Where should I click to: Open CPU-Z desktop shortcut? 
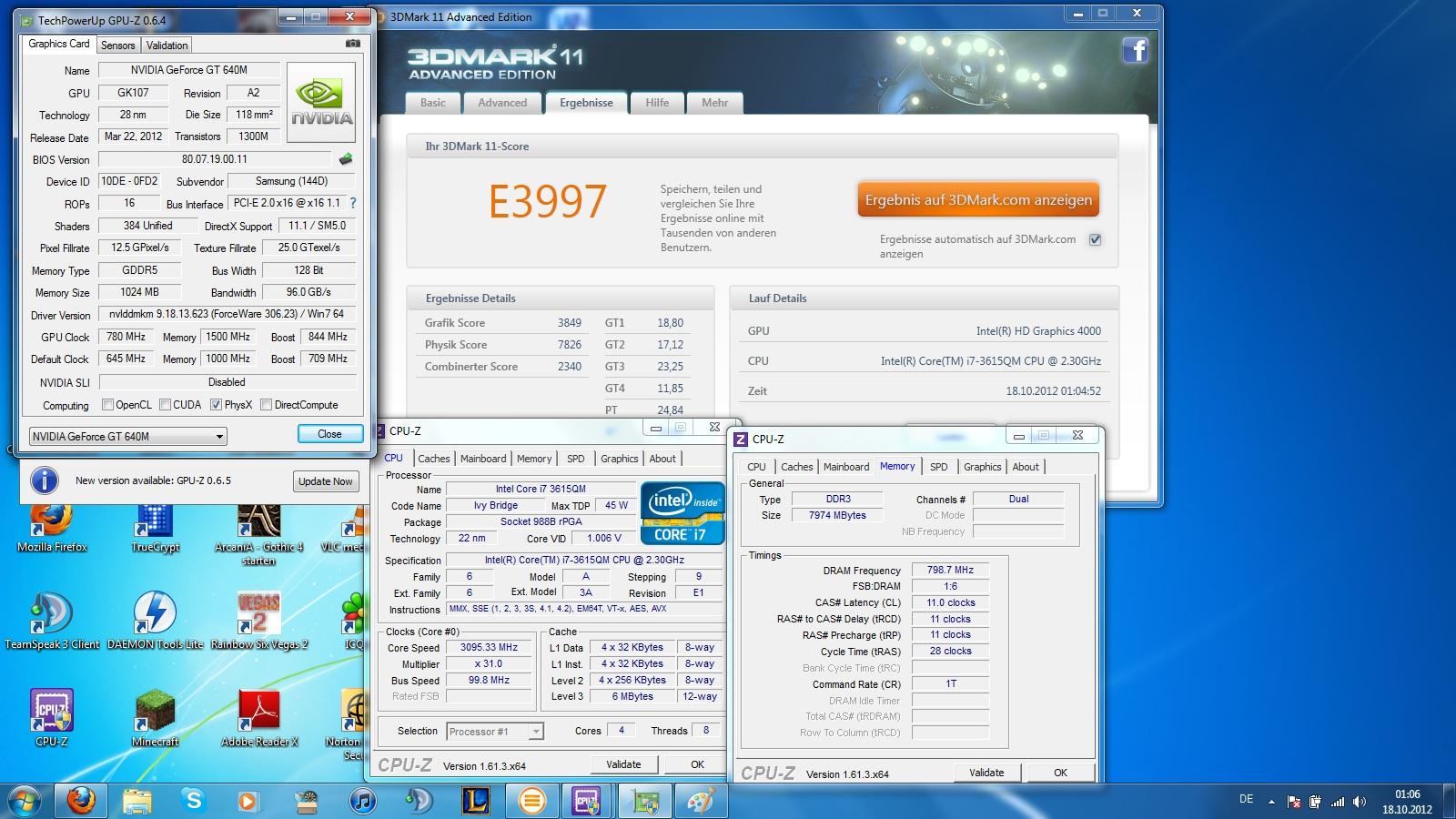(x=52, y=718)
